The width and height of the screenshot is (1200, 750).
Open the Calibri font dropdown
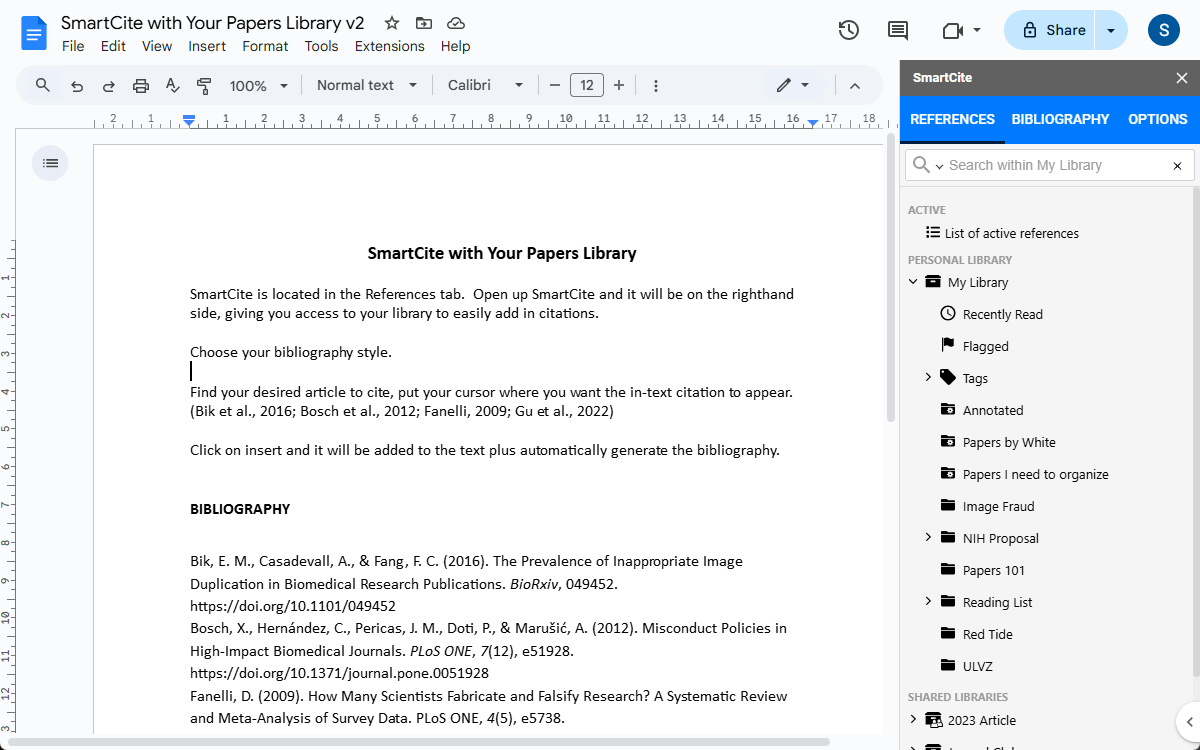pyautogui.click(x=485, y=86)
